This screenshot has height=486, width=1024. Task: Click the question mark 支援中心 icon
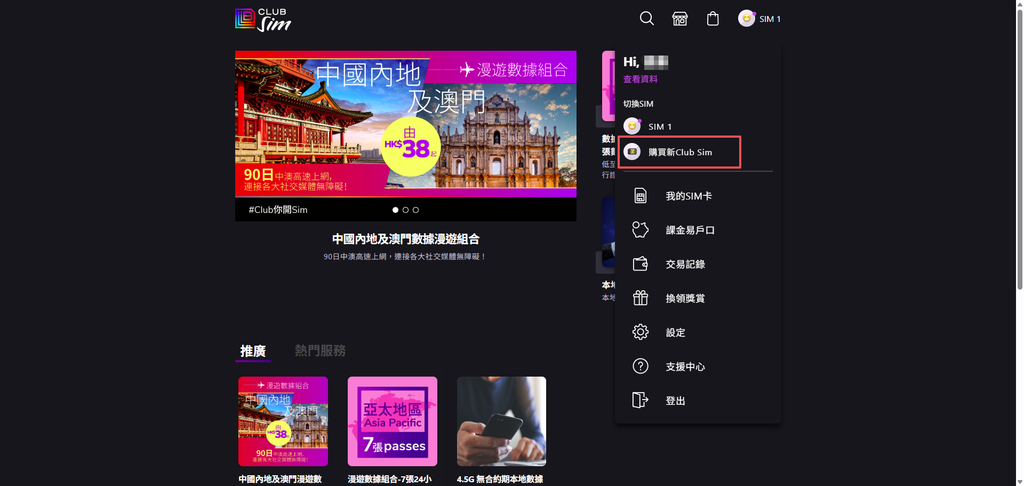(641, 366)
